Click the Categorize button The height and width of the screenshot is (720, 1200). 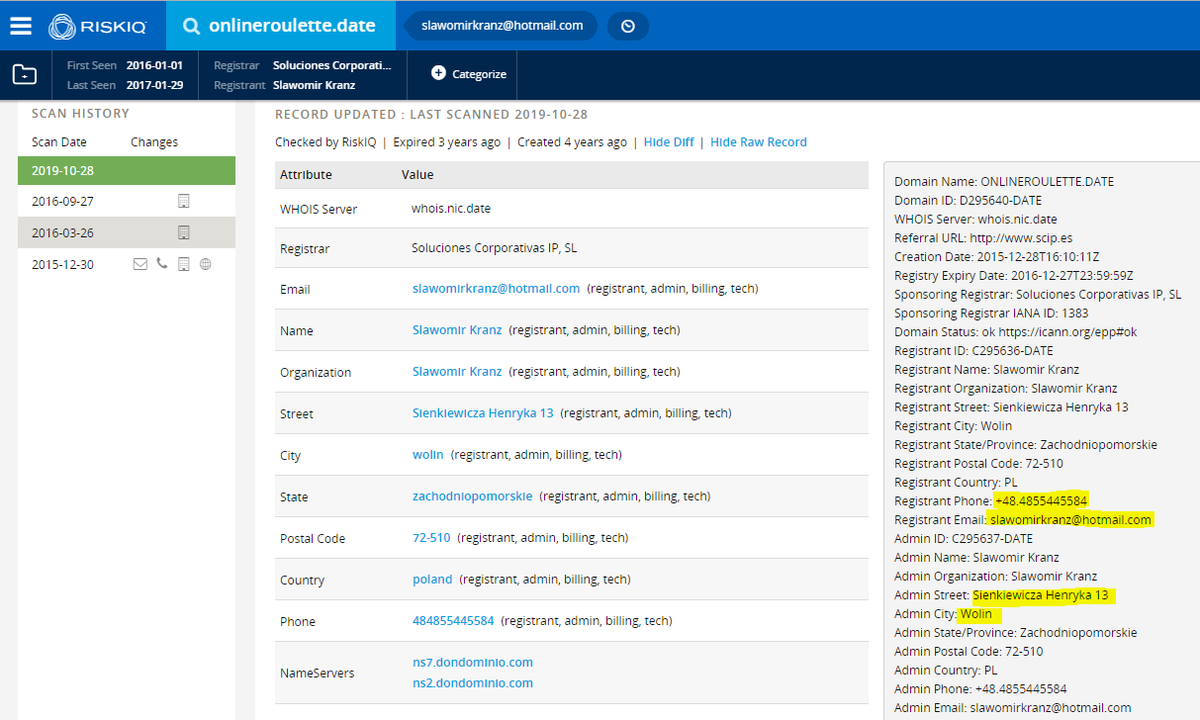469,74
